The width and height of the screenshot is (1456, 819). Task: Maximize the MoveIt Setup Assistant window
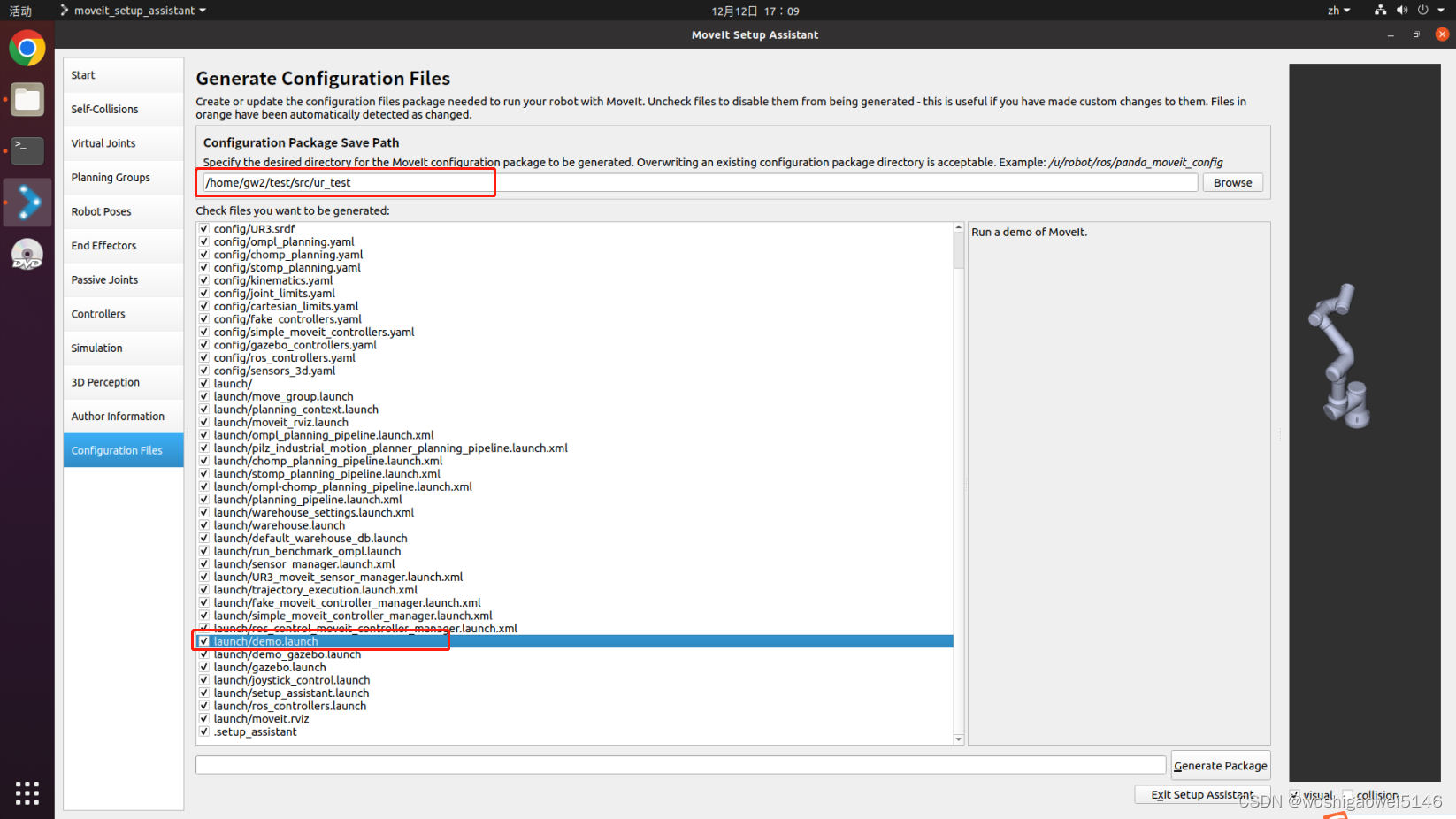point(1416,34)
